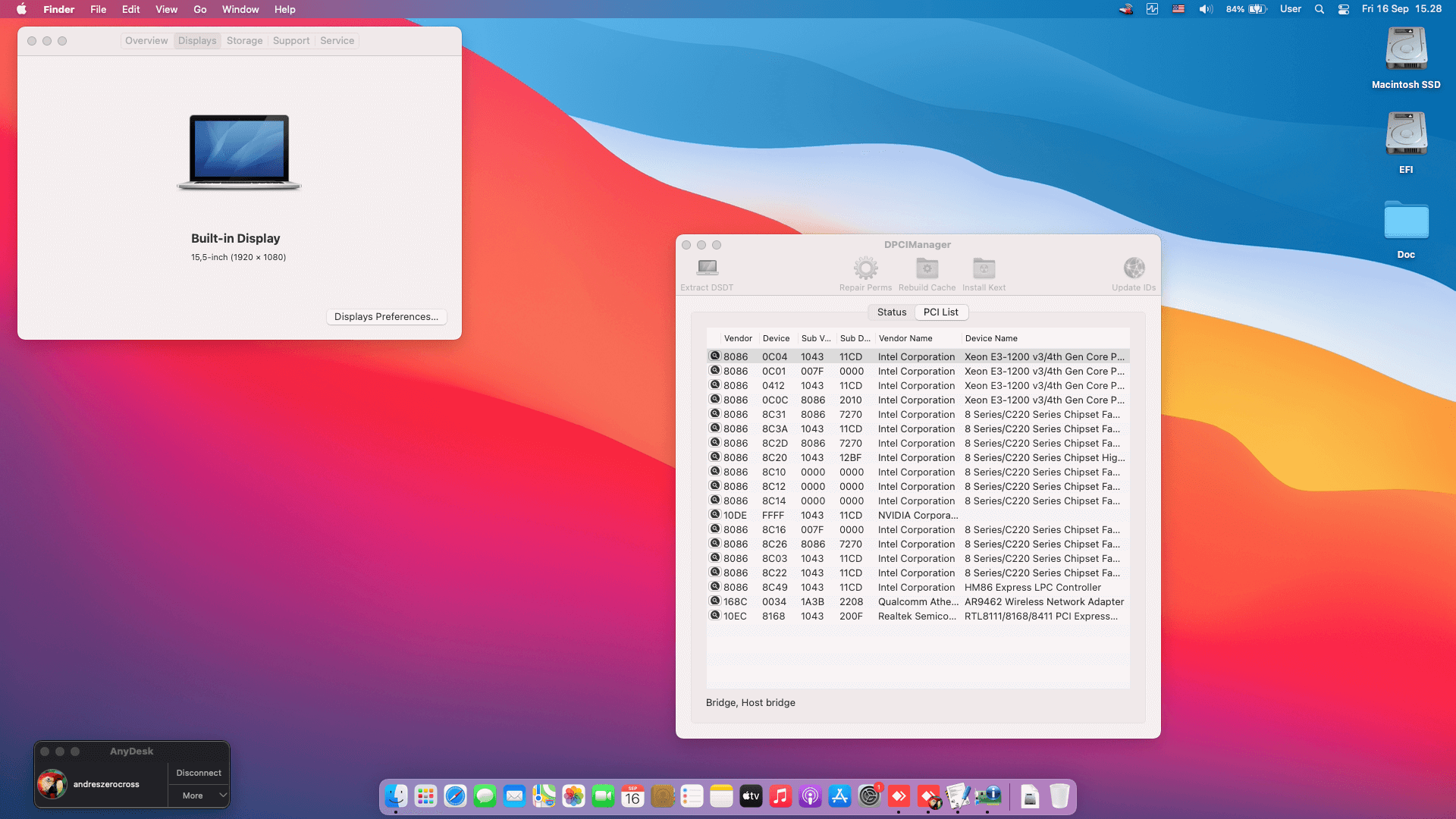The width and height of the screenshot is (1456, 819).
Task: Open Spotlight search in menu bar
Action: 1319,9
